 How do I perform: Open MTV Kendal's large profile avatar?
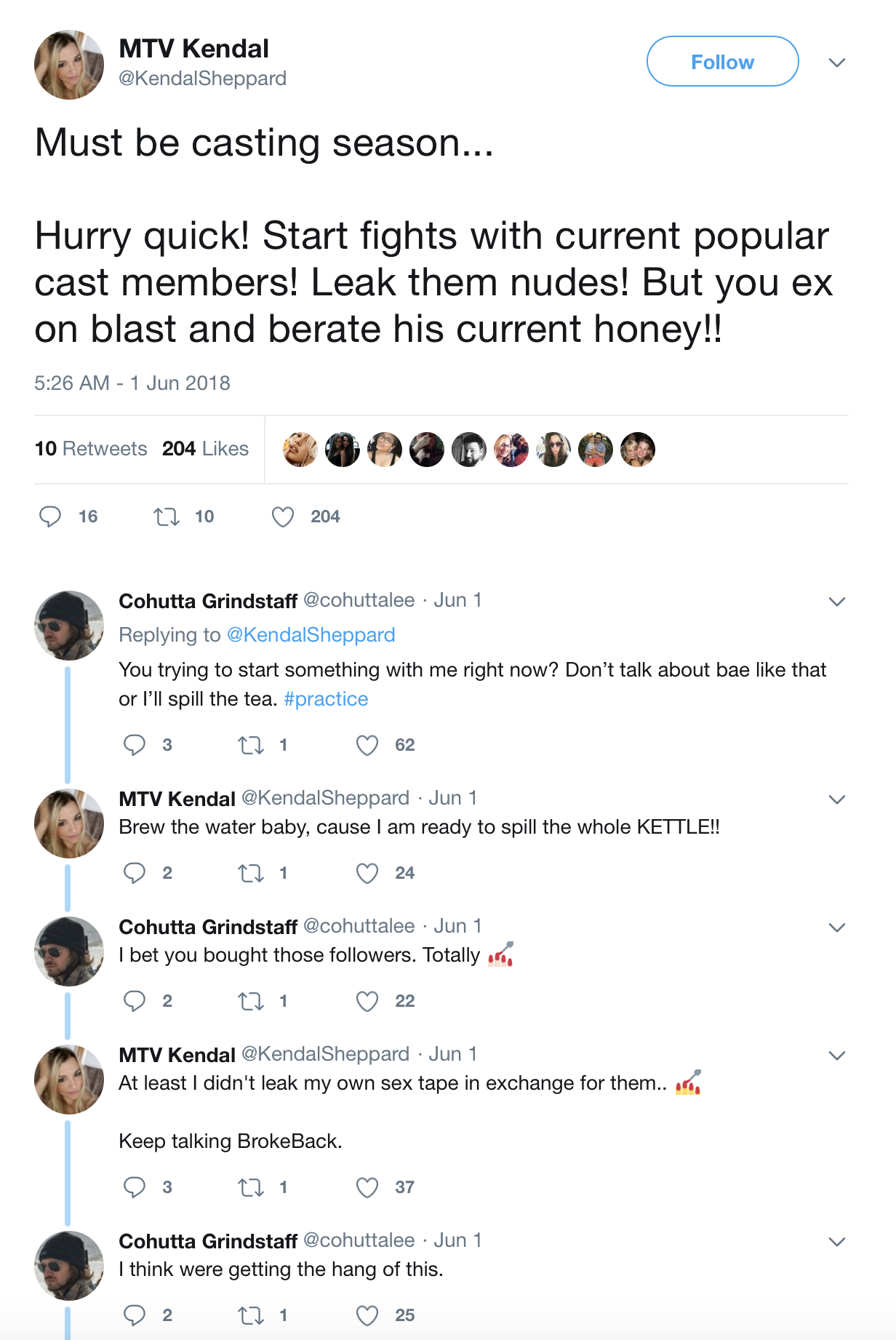click(69, 65)
